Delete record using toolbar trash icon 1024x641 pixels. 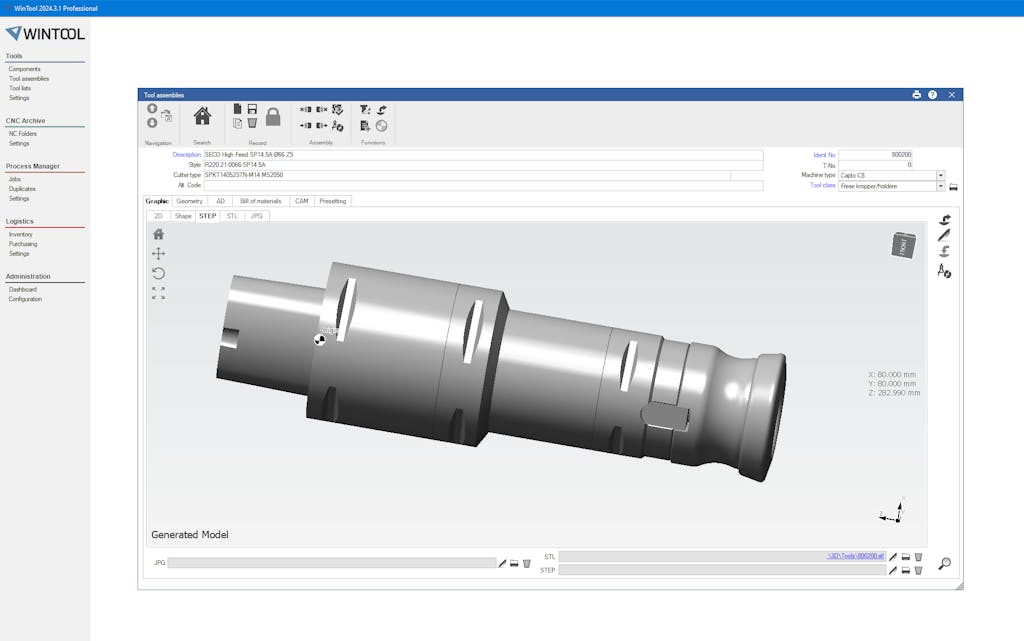pyautogui.click(x=252, y=124)
